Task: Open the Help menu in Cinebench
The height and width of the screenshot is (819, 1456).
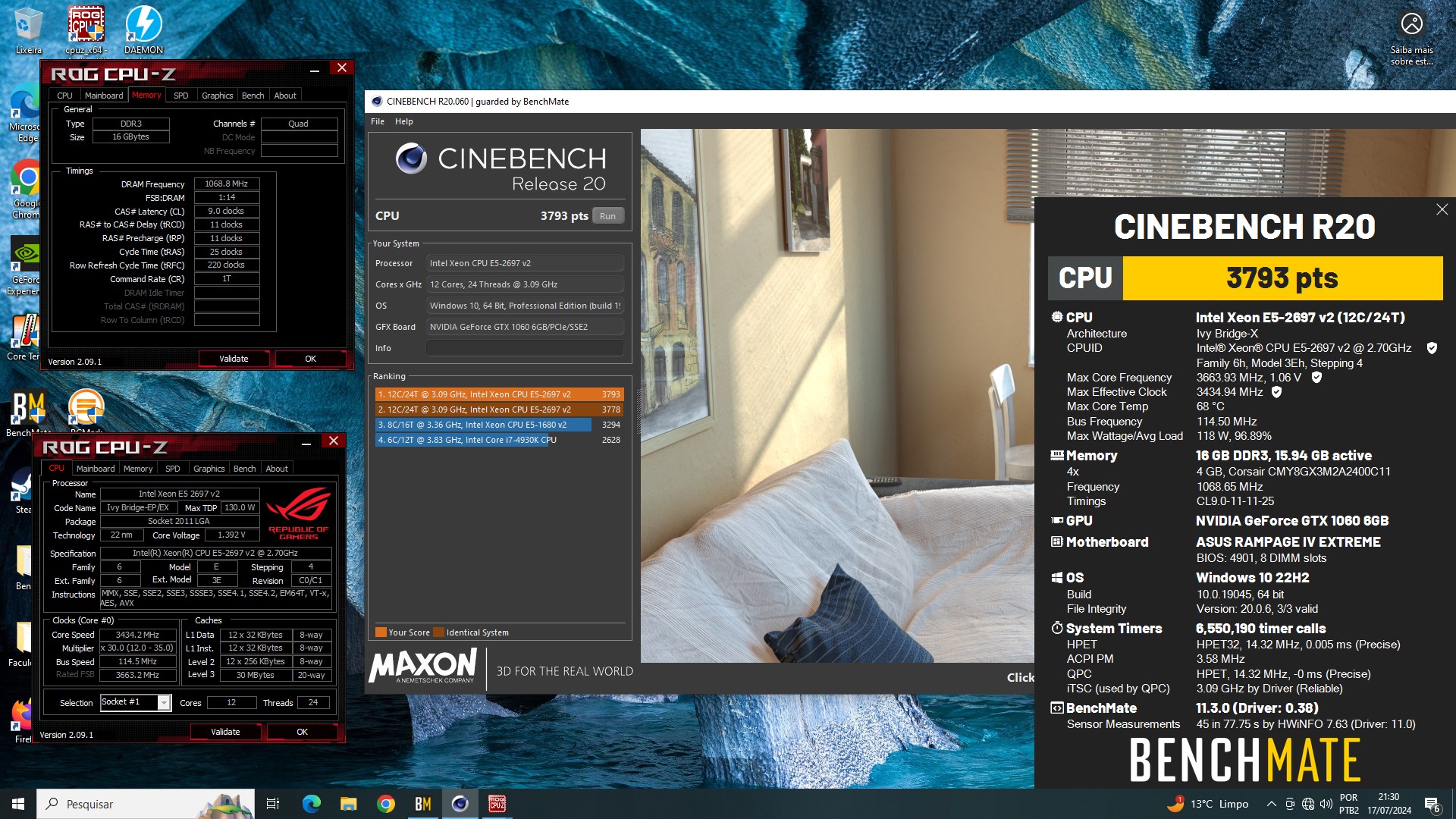Action: (404, 121)
